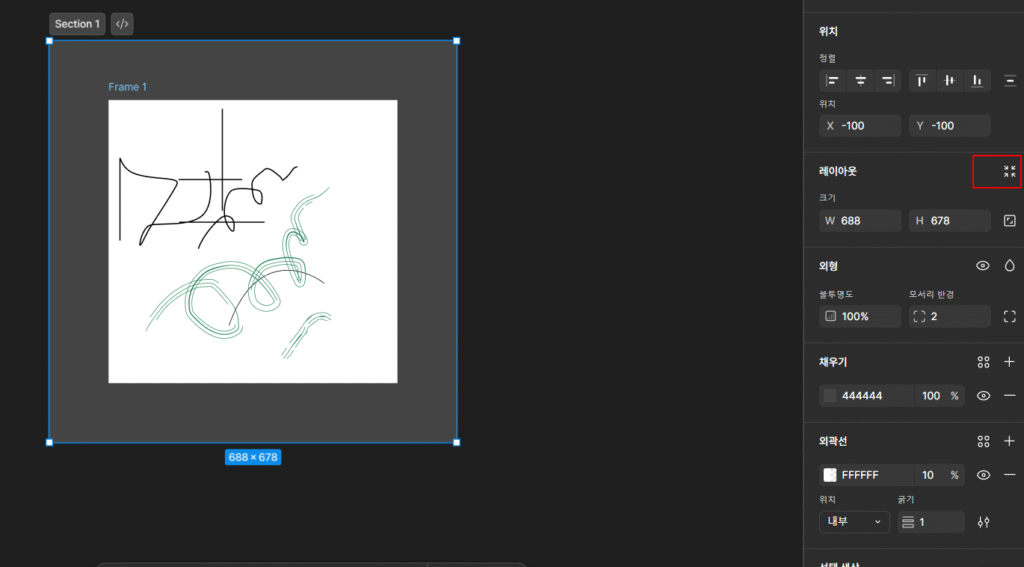Remove the FFFFFF stroke with minus button

coord(1009,475)
